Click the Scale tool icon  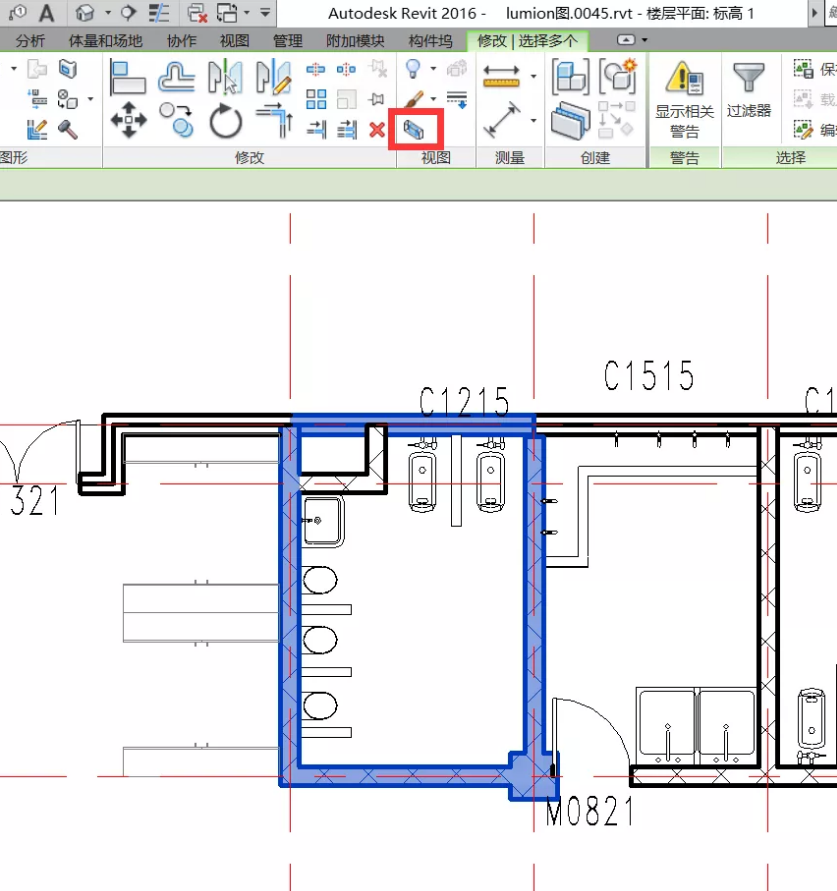pyautogui.click(x=346, y=99)
